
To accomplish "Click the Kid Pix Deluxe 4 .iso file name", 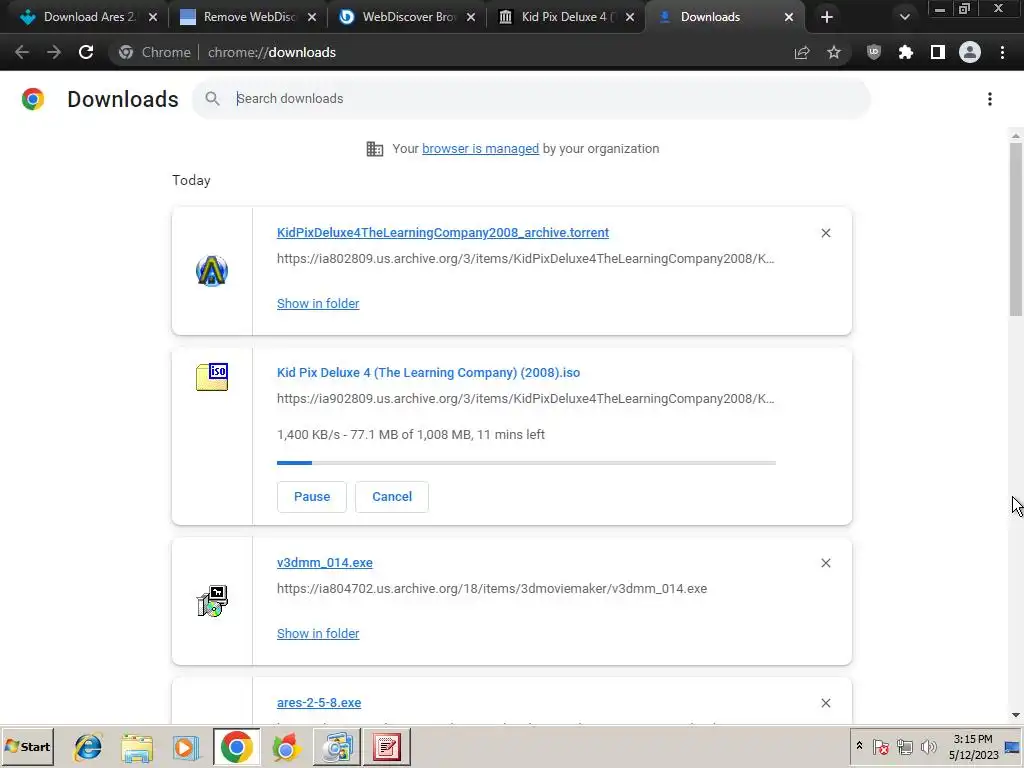I will pyautogui.click(x=428, y=373).
